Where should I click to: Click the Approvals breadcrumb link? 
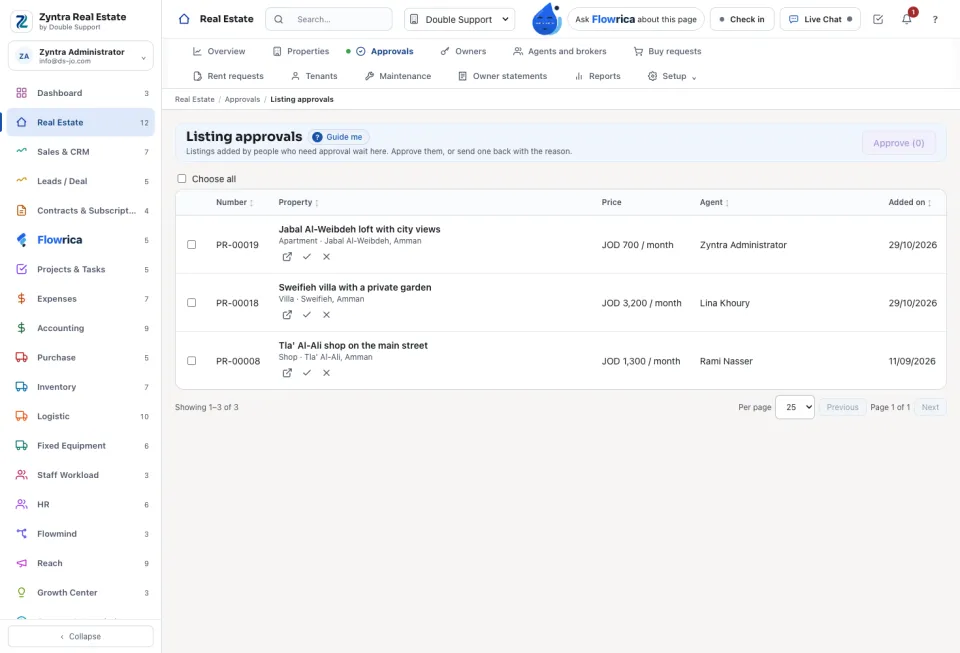click(x=242, y=99)
